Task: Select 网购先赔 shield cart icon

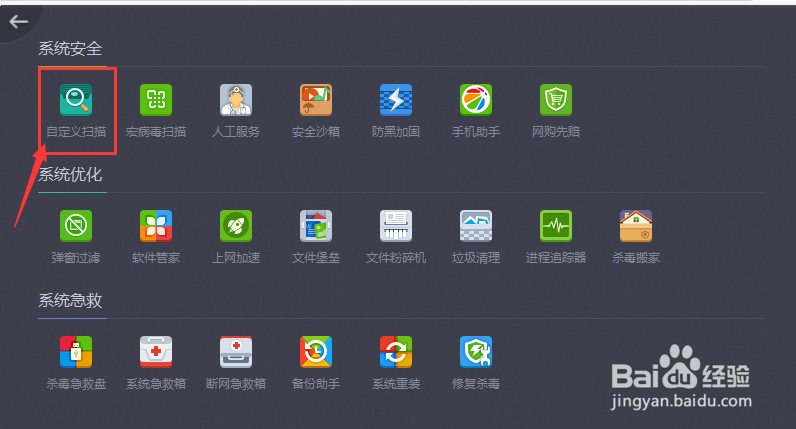Action: coord(556,100)
